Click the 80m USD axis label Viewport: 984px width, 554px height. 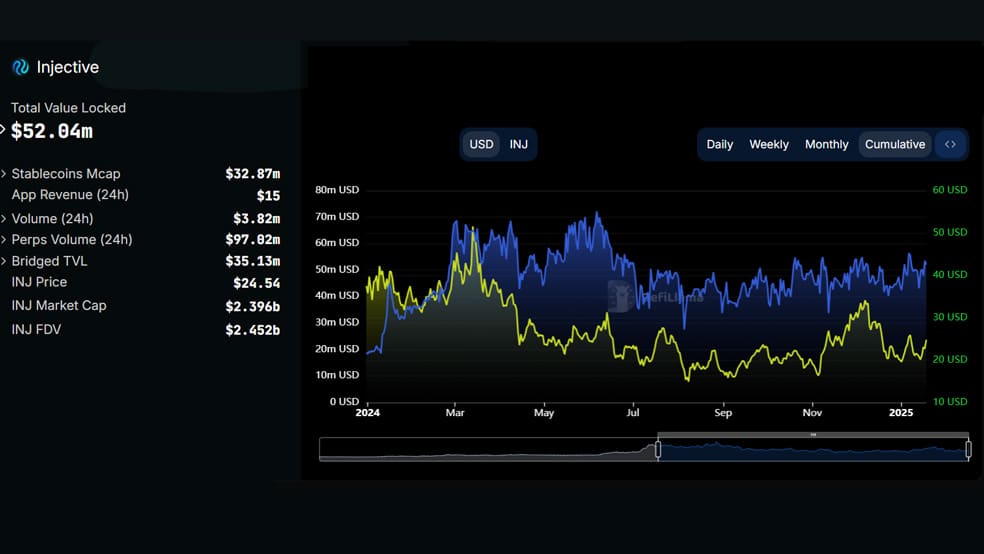337,189
